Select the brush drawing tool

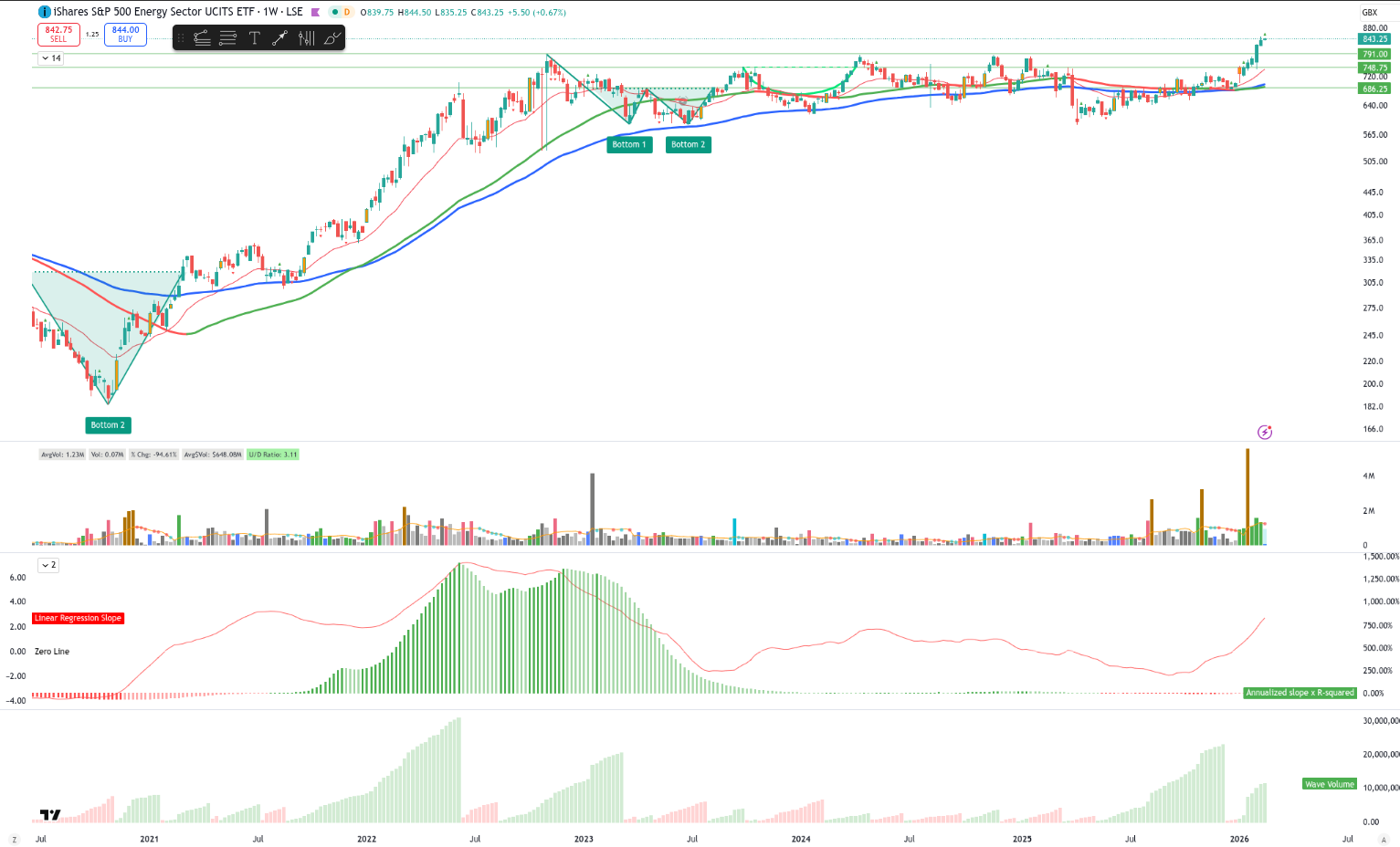[332, 37]
